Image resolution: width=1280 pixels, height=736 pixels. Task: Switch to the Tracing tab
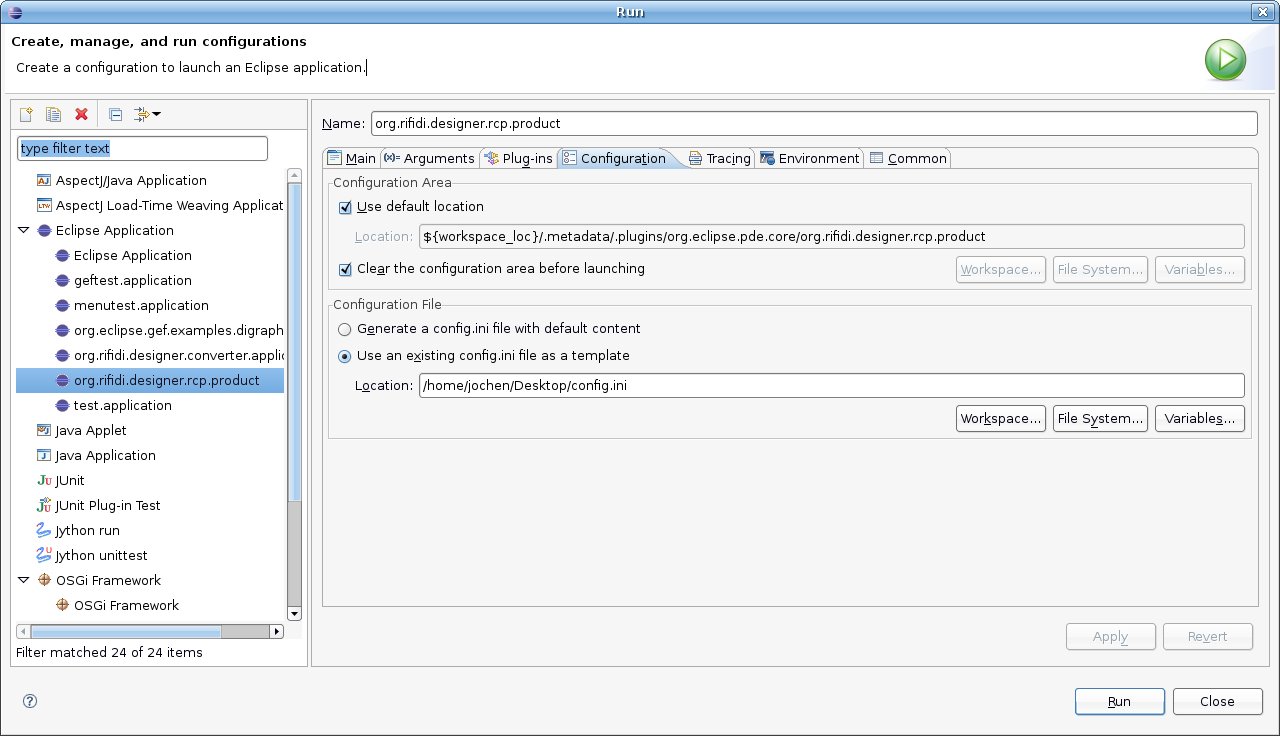pos(720,158)
